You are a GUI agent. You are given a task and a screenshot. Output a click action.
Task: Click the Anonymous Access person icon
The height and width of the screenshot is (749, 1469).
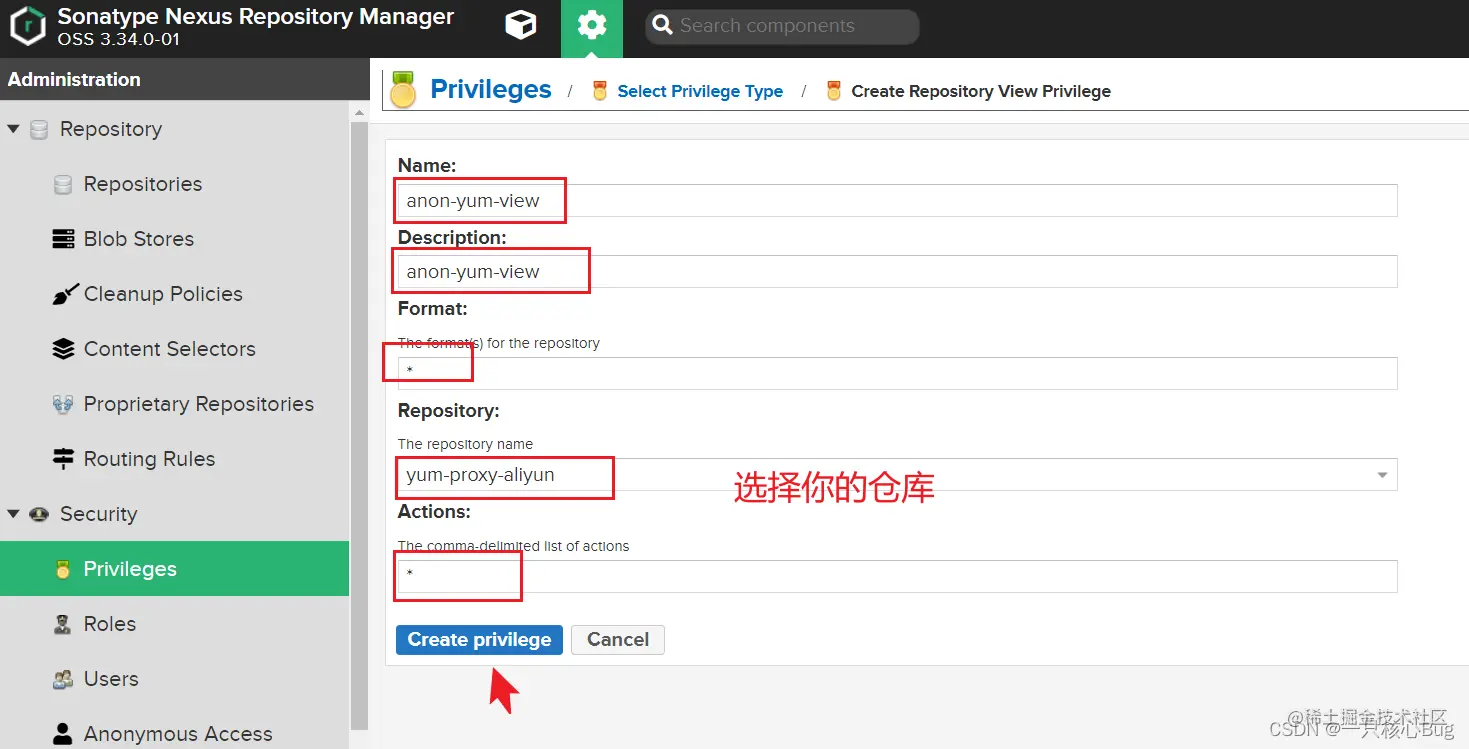click(x=63, y=734)
